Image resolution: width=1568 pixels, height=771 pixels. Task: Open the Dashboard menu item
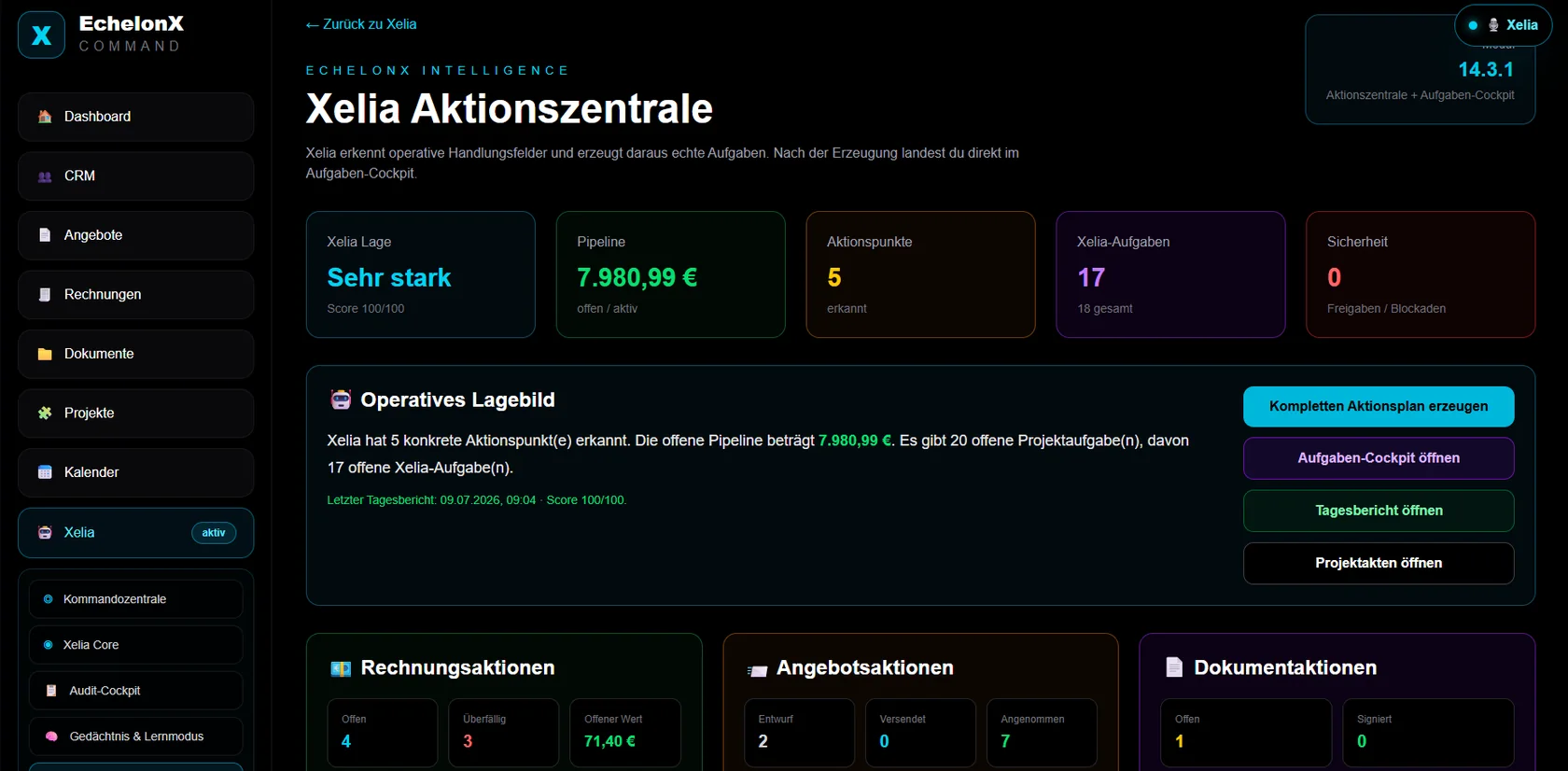pos(136,117)
